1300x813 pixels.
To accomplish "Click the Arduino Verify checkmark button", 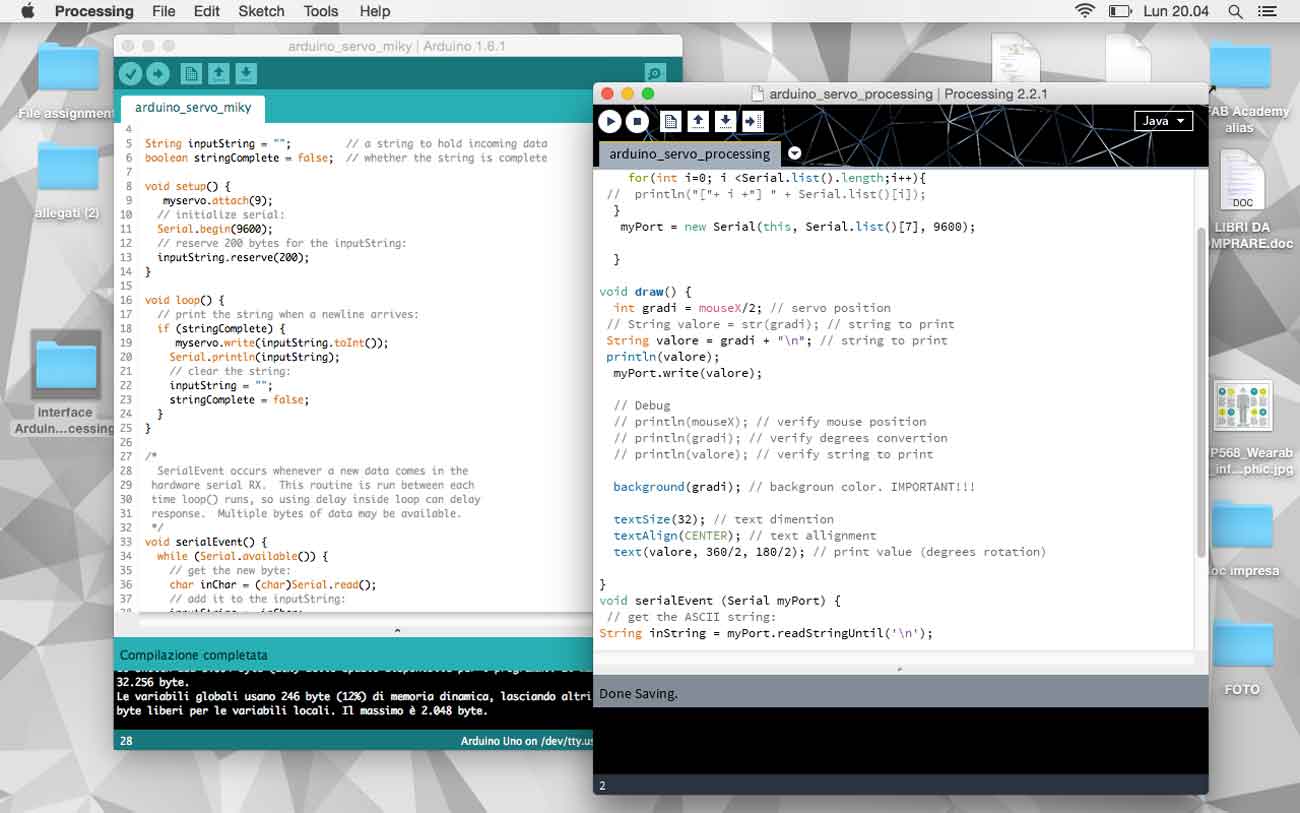I will 130,73.
